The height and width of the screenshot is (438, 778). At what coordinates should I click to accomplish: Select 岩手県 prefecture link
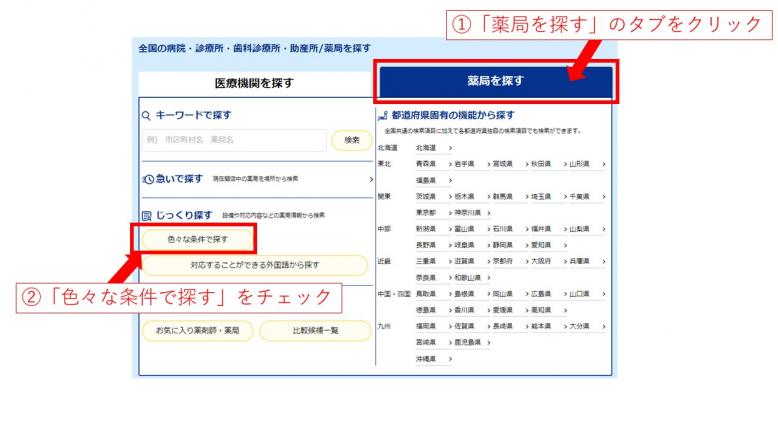(472, 164)
